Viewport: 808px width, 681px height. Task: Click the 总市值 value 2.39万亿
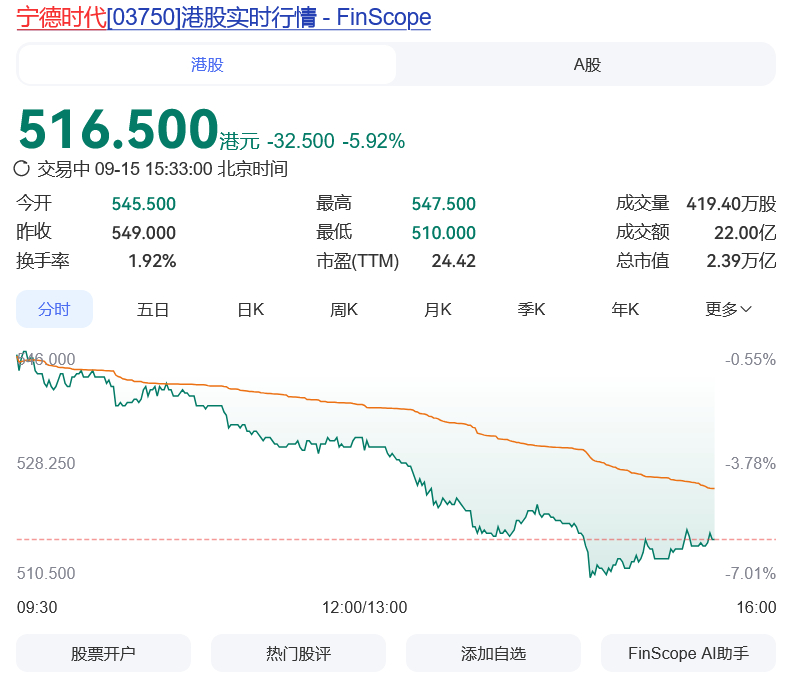[740, 261]
